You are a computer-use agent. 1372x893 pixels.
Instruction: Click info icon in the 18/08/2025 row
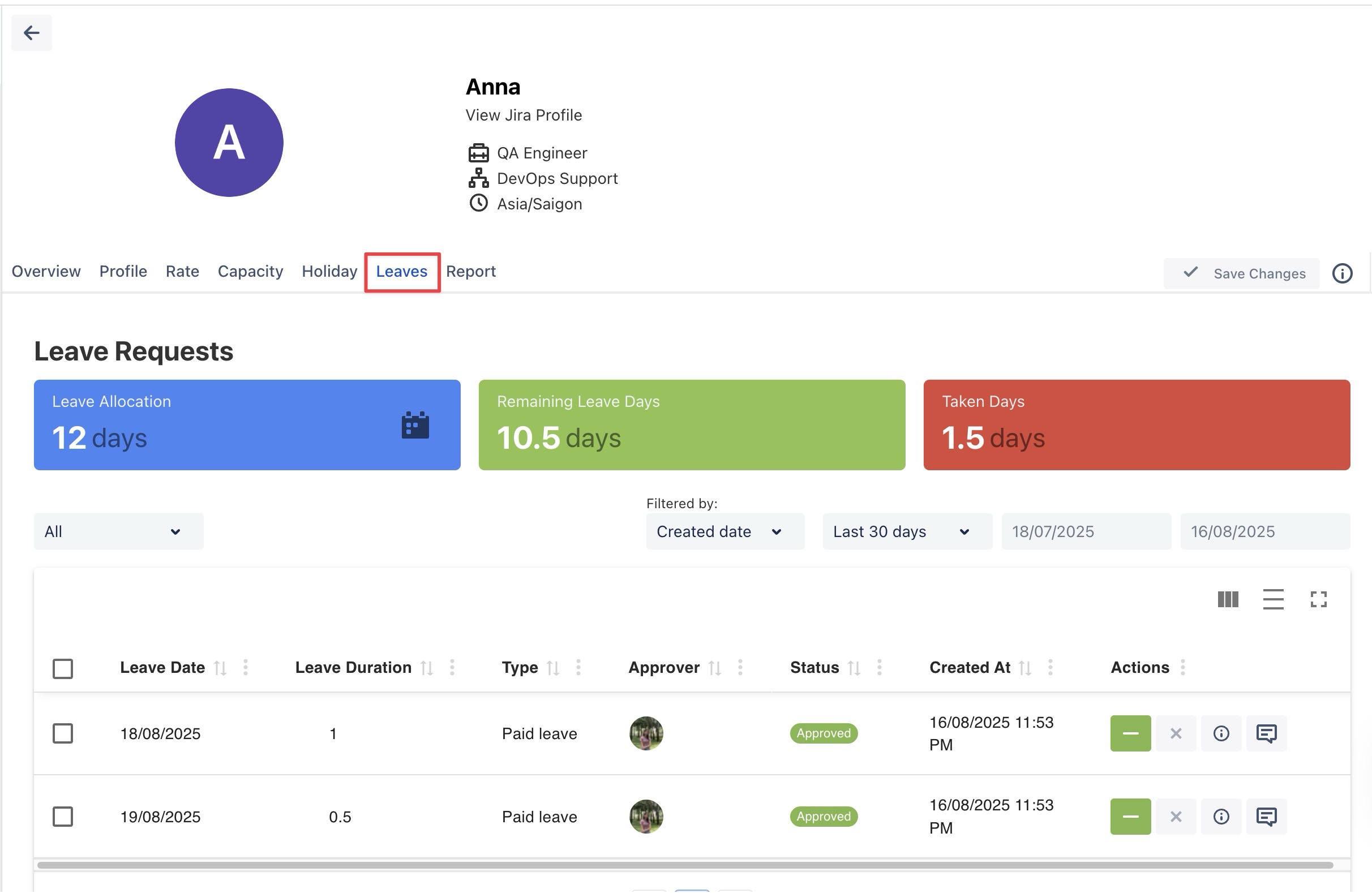1221,734
